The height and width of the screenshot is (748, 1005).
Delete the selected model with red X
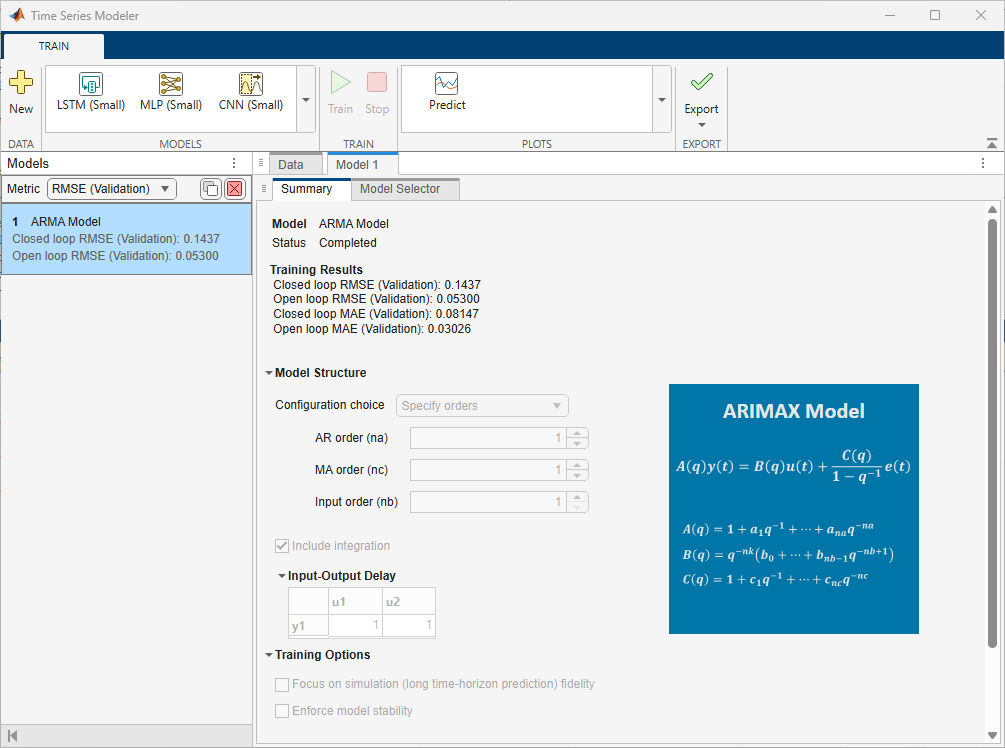pos(235,189)
